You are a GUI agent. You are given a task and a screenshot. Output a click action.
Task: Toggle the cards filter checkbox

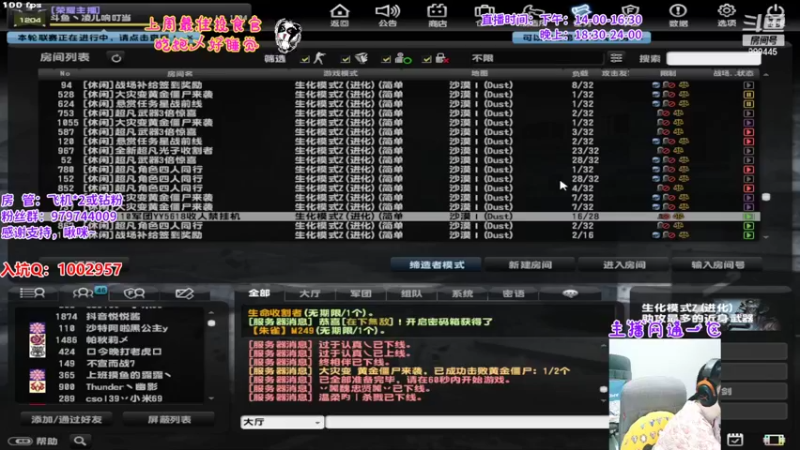345,59
